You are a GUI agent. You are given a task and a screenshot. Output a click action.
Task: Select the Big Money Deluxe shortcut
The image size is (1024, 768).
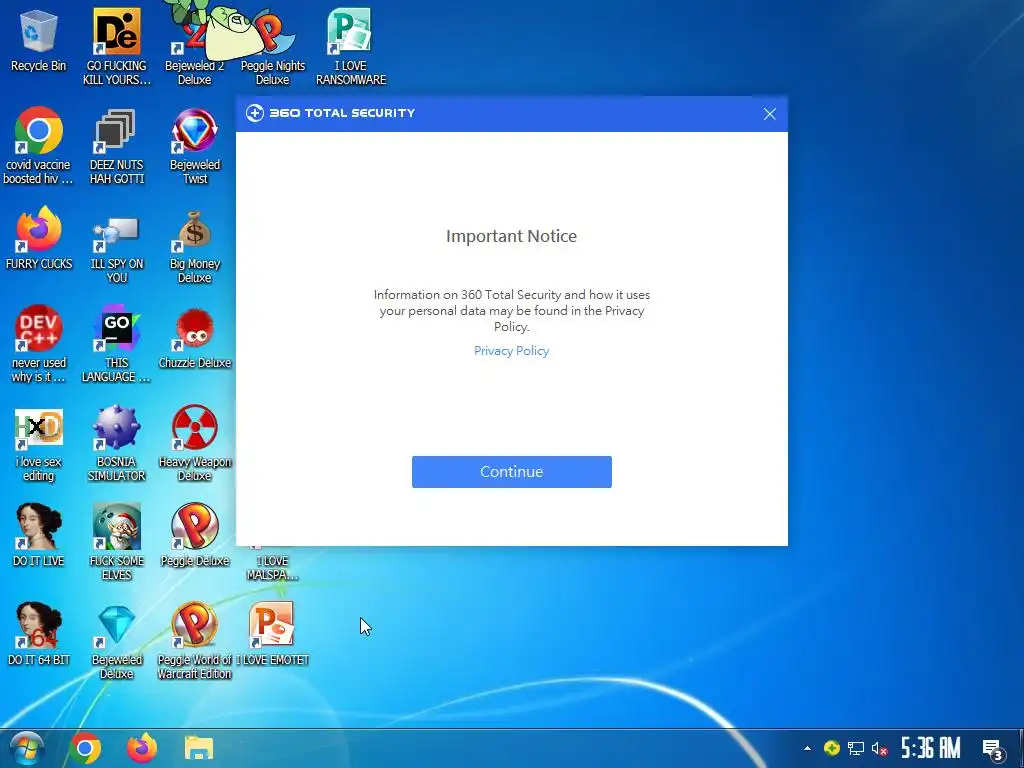[195, 246]
